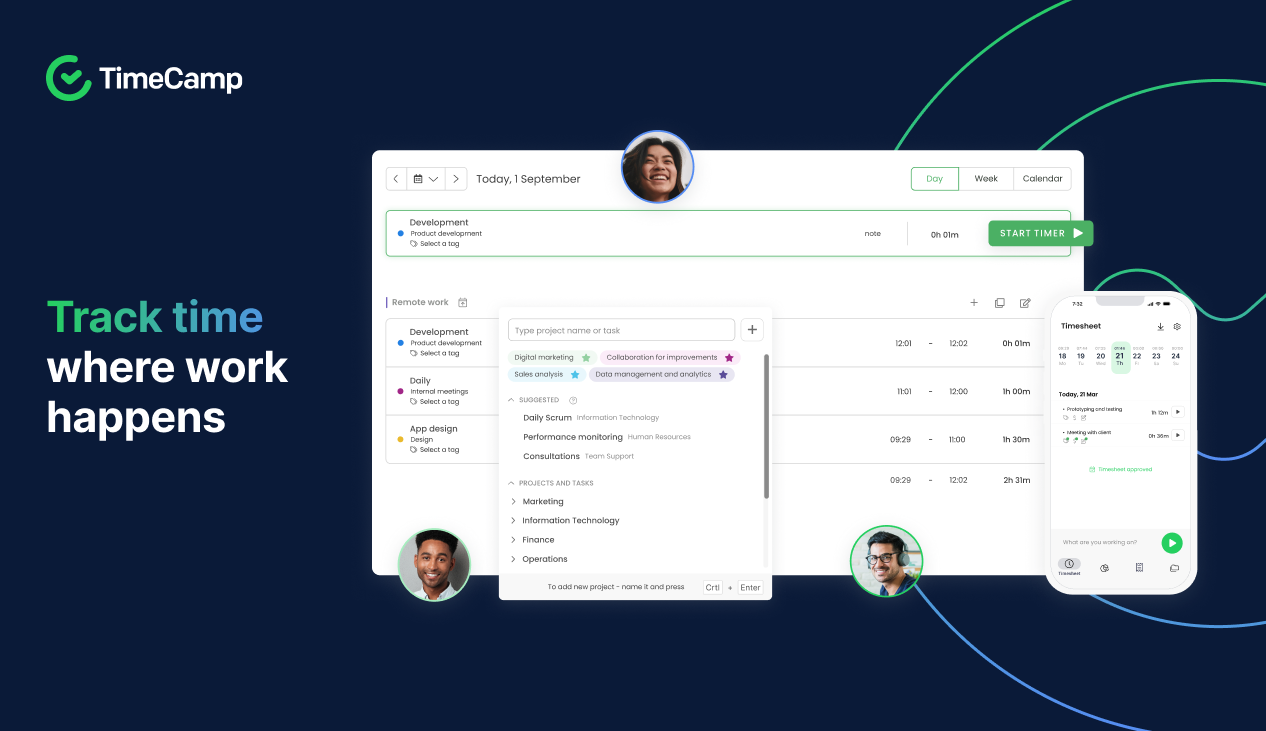The image size is (1266, 731).
Task: Start timer for Meeting with client
Action: pyautogui.click(x=1177, y=435)
